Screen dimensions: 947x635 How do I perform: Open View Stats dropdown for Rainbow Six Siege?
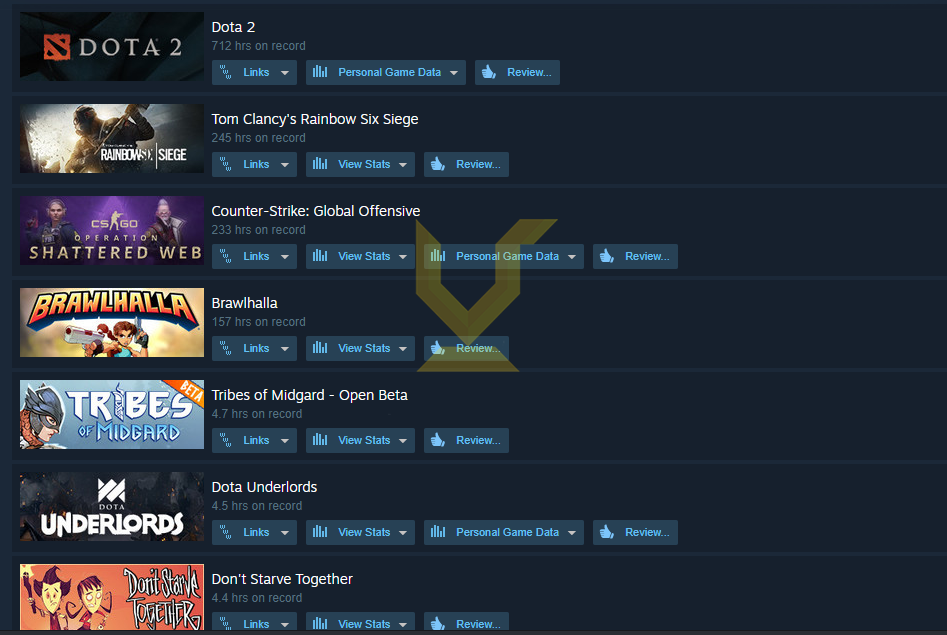pos(403,164)
